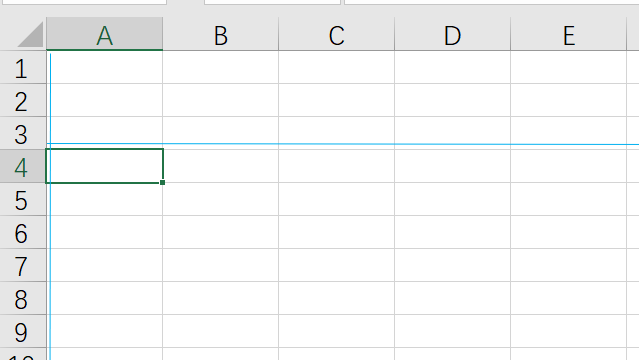Select row 7 header
The height and width of the screenshot is (360, 639).
23,266
